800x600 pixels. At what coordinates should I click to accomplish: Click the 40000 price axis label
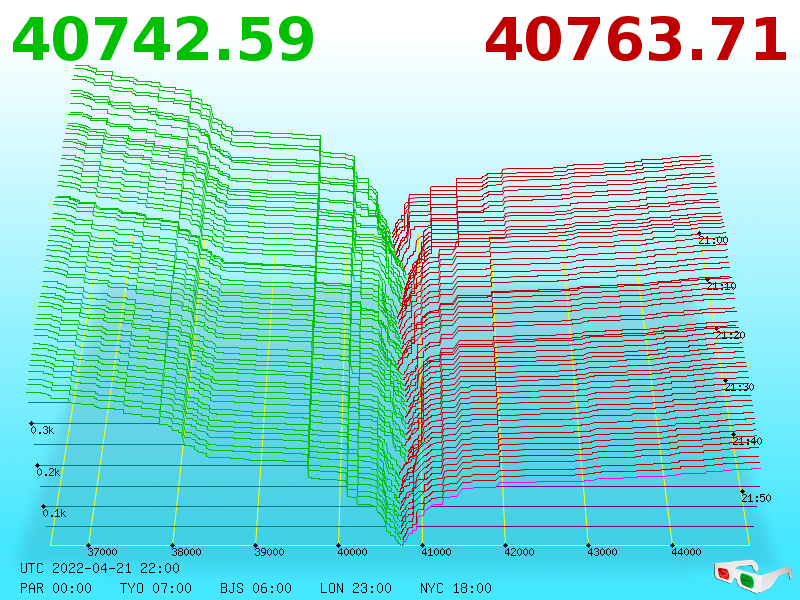click(x=353, y=552)
